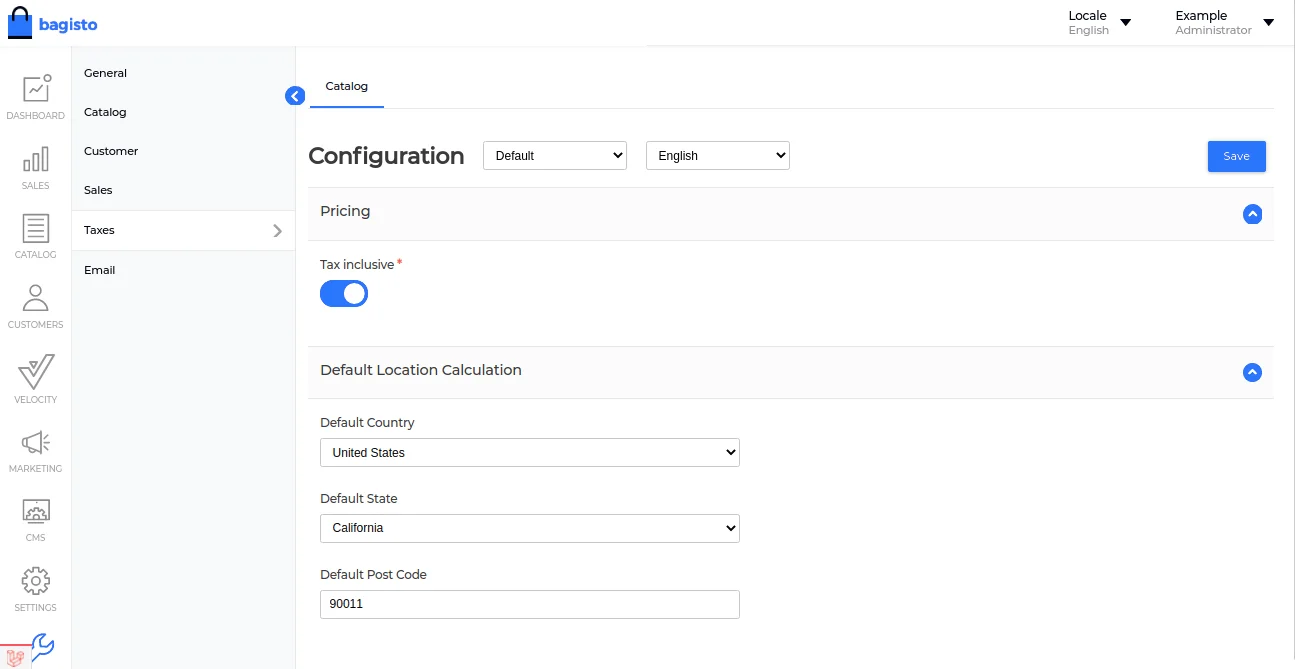Screen dimensions: 1295x669
Task: Click the Default State label
Action: pos(359,499)
